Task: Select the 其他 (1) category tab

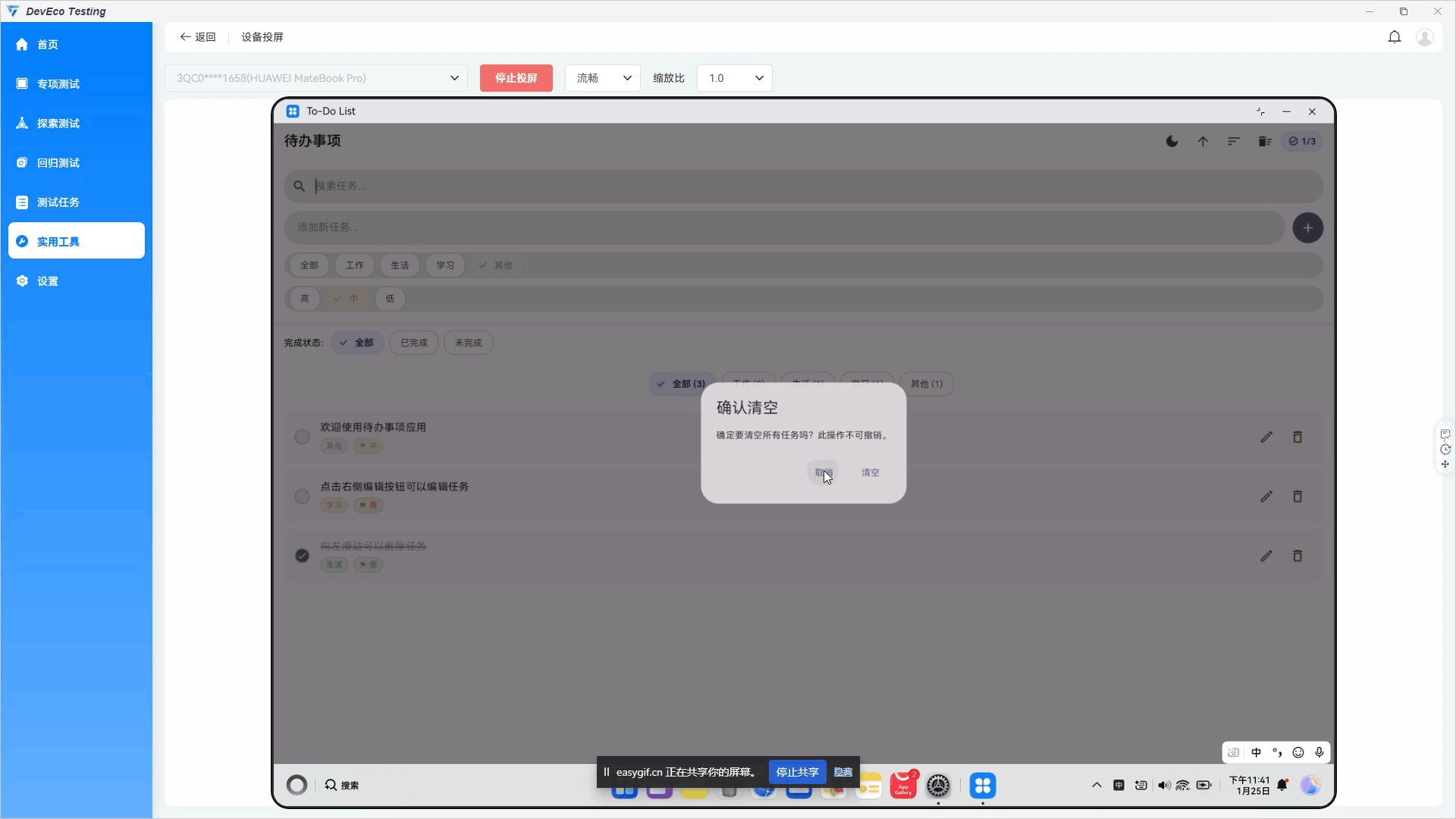Action: [926, 384]
